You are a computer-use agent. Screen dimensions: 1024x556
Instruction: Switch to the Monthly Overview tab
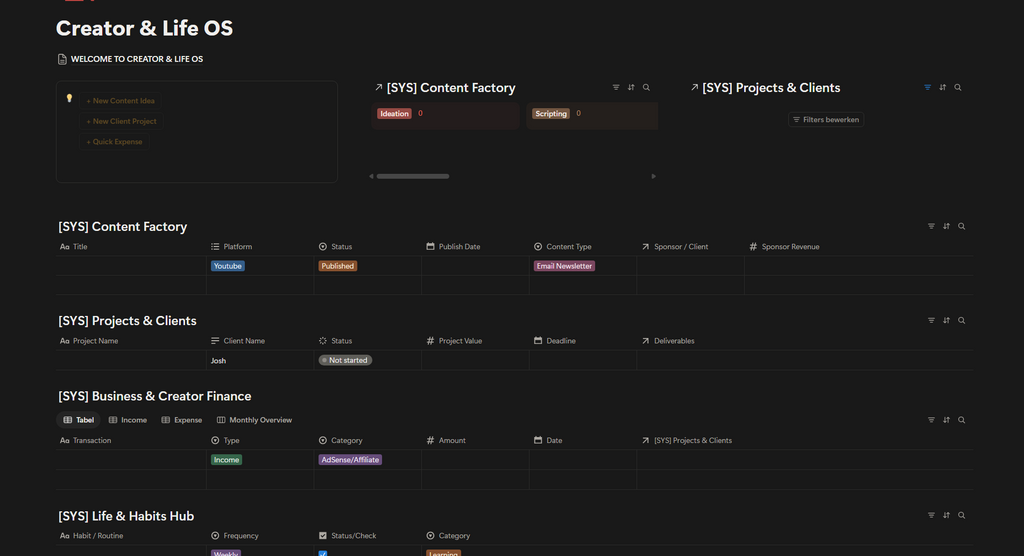pyautogui.click(x=255, y=420)
